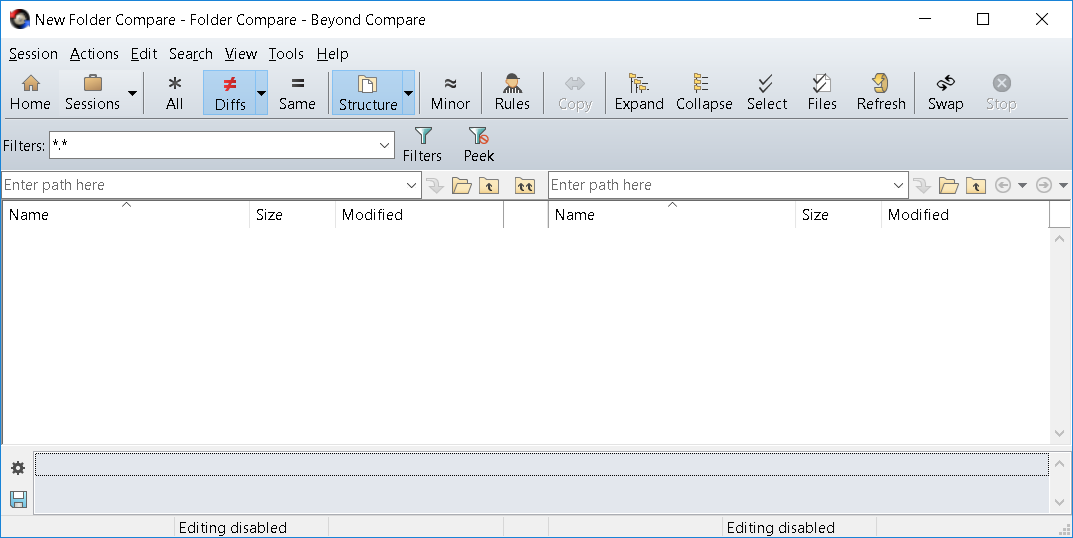The image size is (1073, 538).
Task: Click the file list scrollbar down arrow
Action: [x=1060, y=433]
